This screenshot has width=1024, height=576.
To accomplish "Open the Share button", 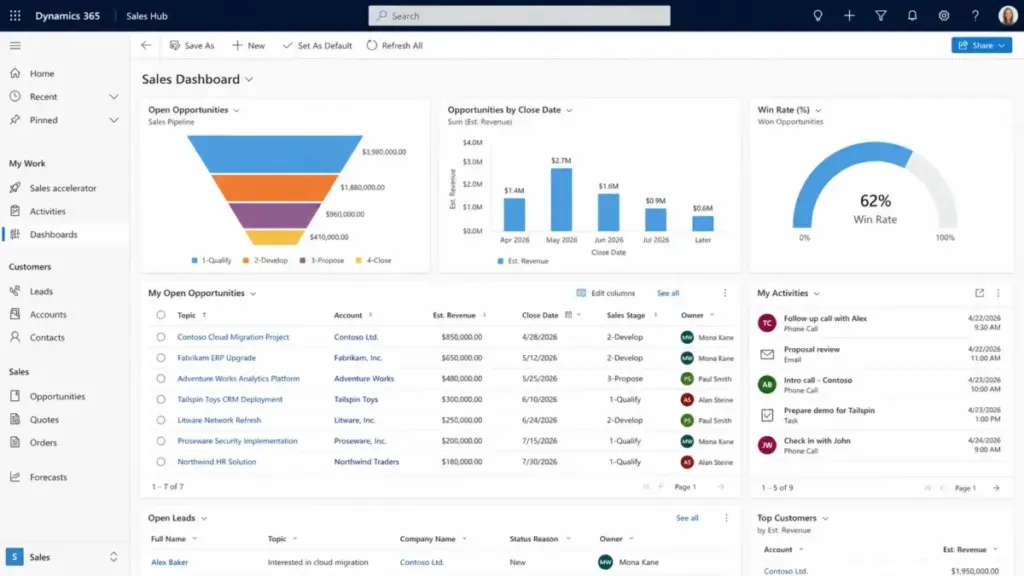I will click(982, 45).
